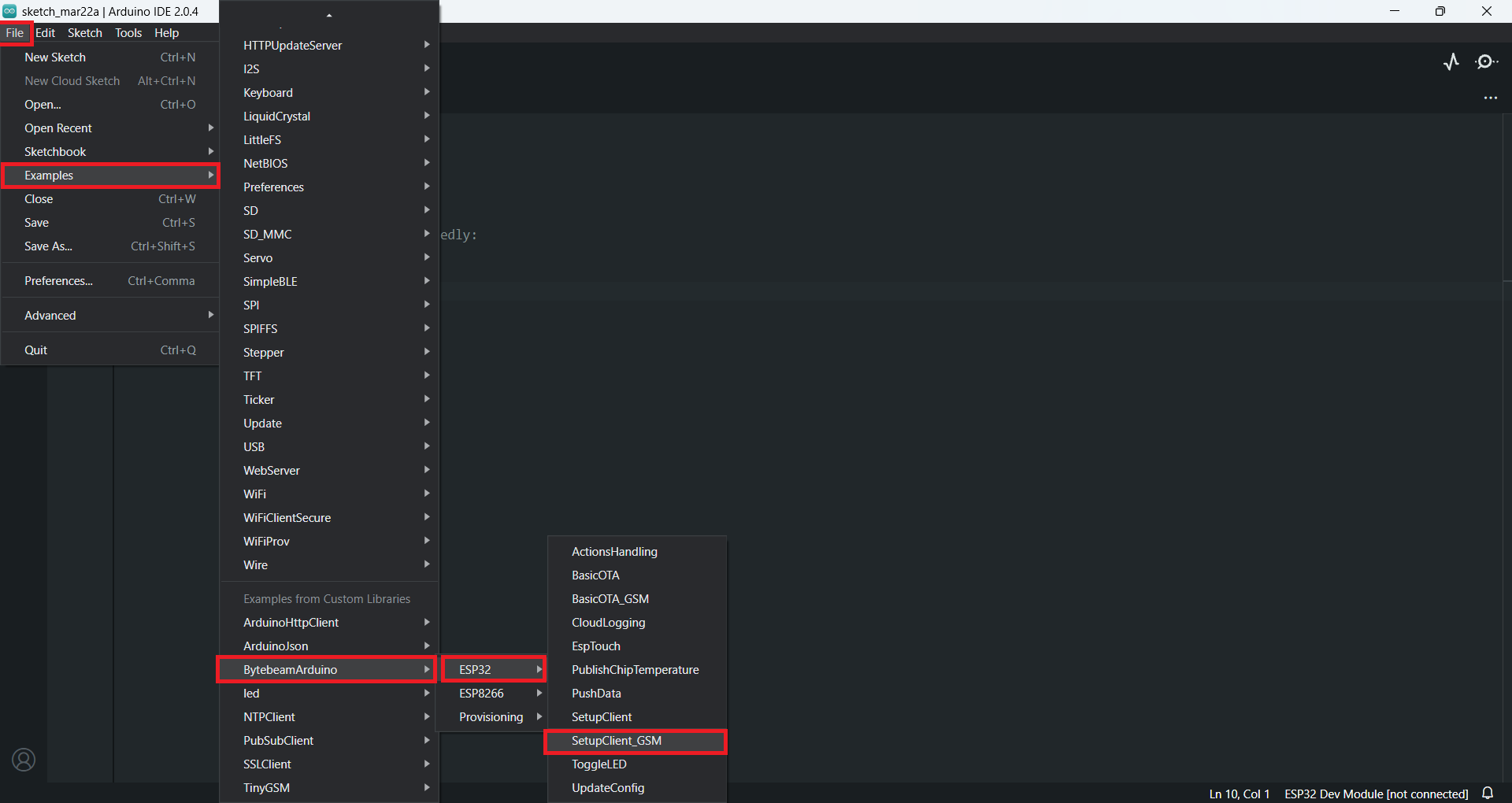Image resolution: width=1512 pixels, height=803 pixels.
Task: Choose New Sketch from File menu
Action: [x=110, y=57]
